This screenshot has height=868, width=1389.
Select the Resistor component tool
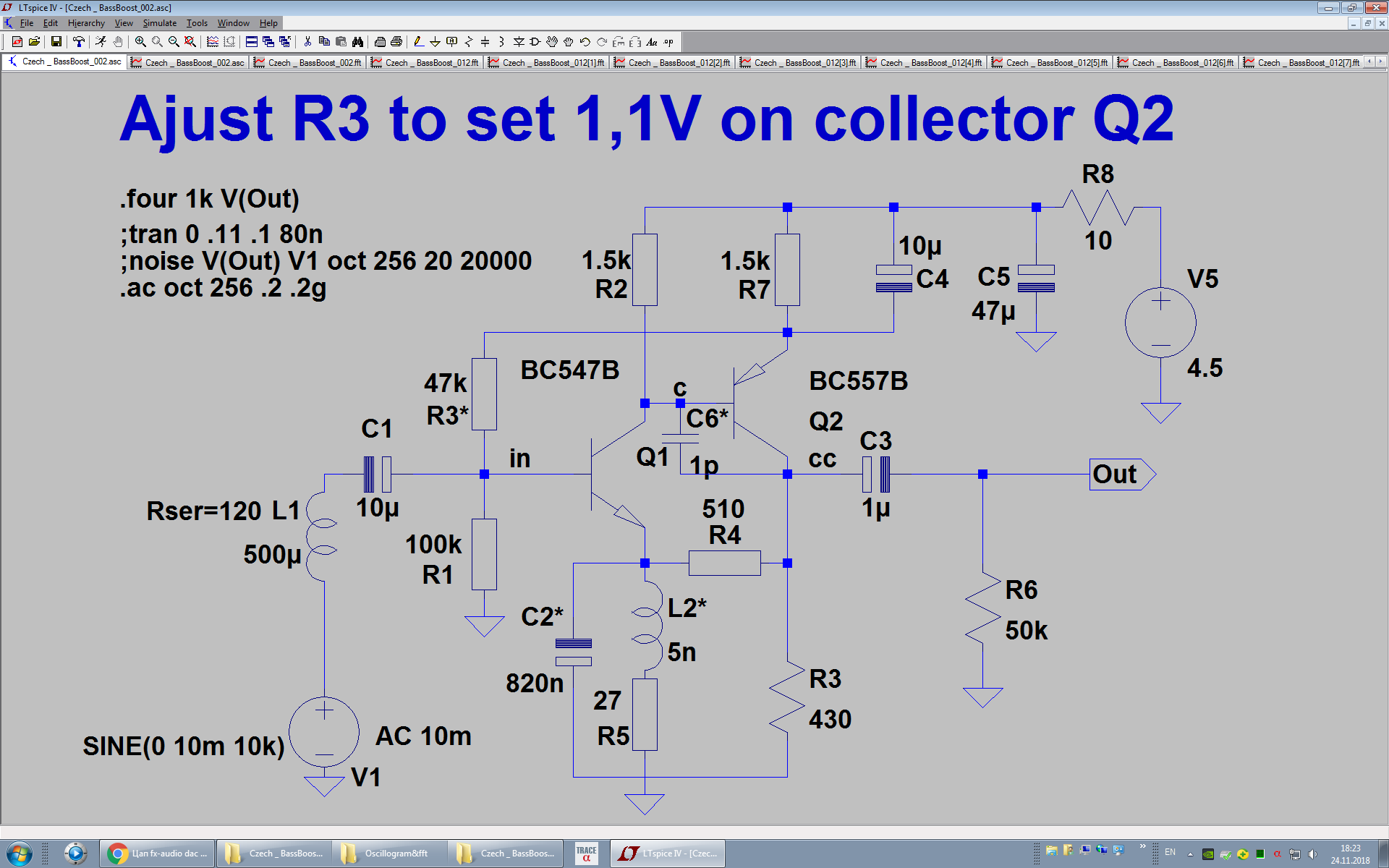click(x=469, y=42)
